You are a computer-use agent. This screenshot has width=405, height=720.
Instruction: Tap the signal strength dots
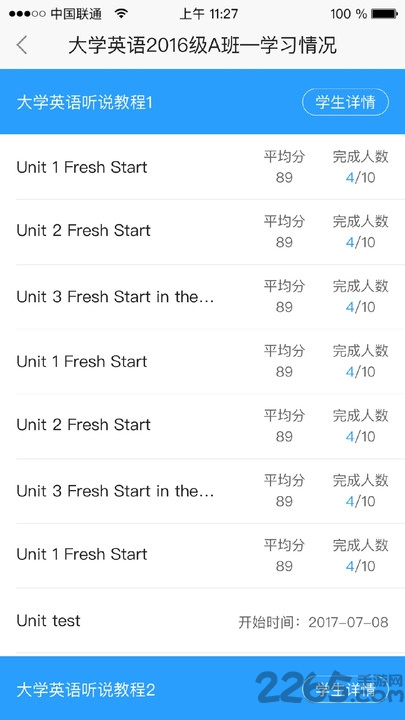[x=27, y=14]
